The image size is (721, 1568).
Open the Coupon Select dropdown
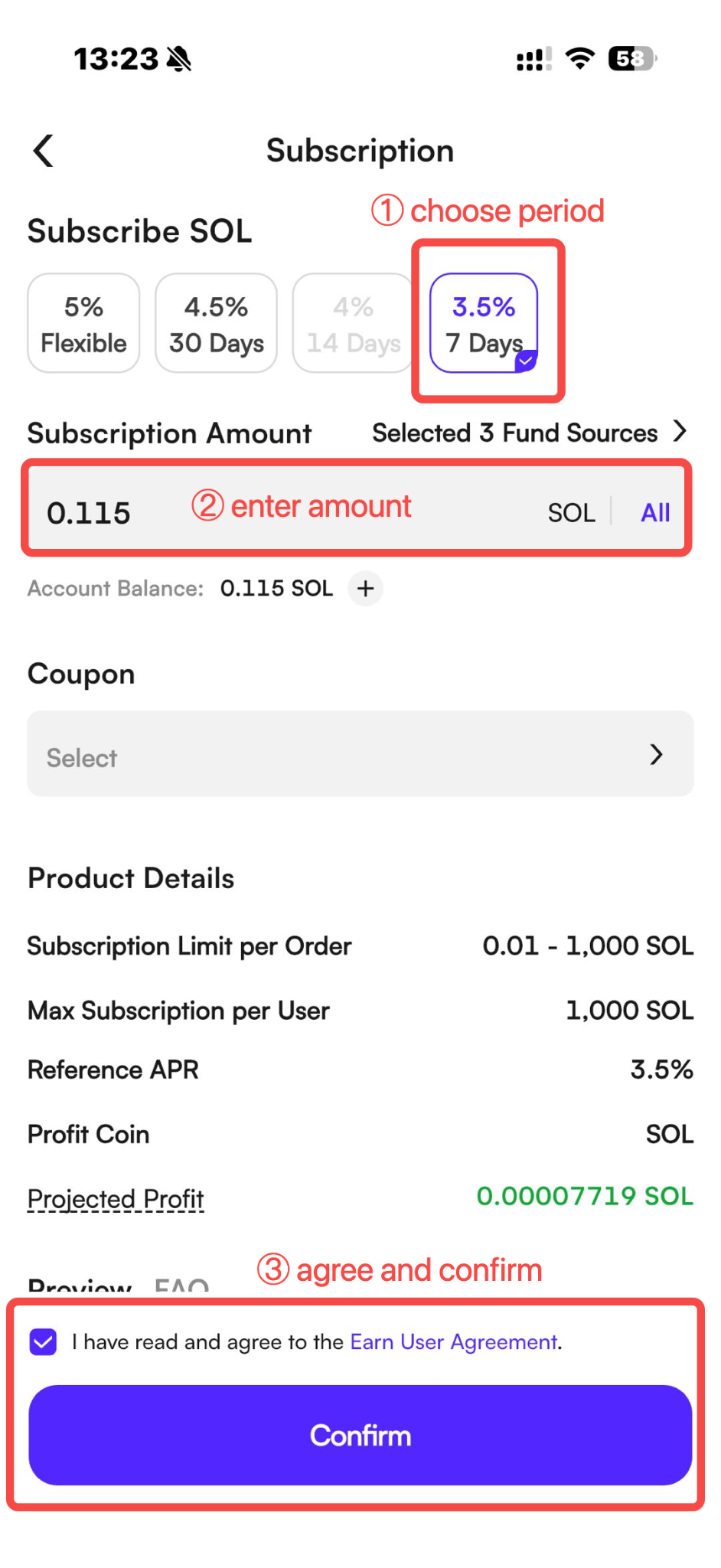tap(360, 754)
